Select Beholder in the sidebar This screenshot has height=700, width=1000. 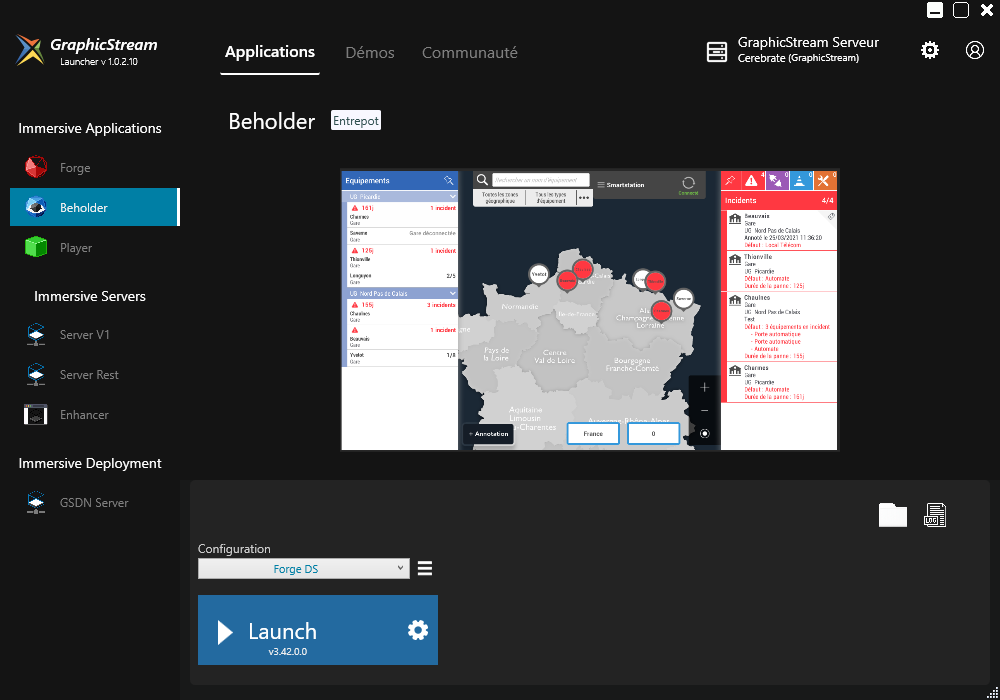(x=94, y=207)
